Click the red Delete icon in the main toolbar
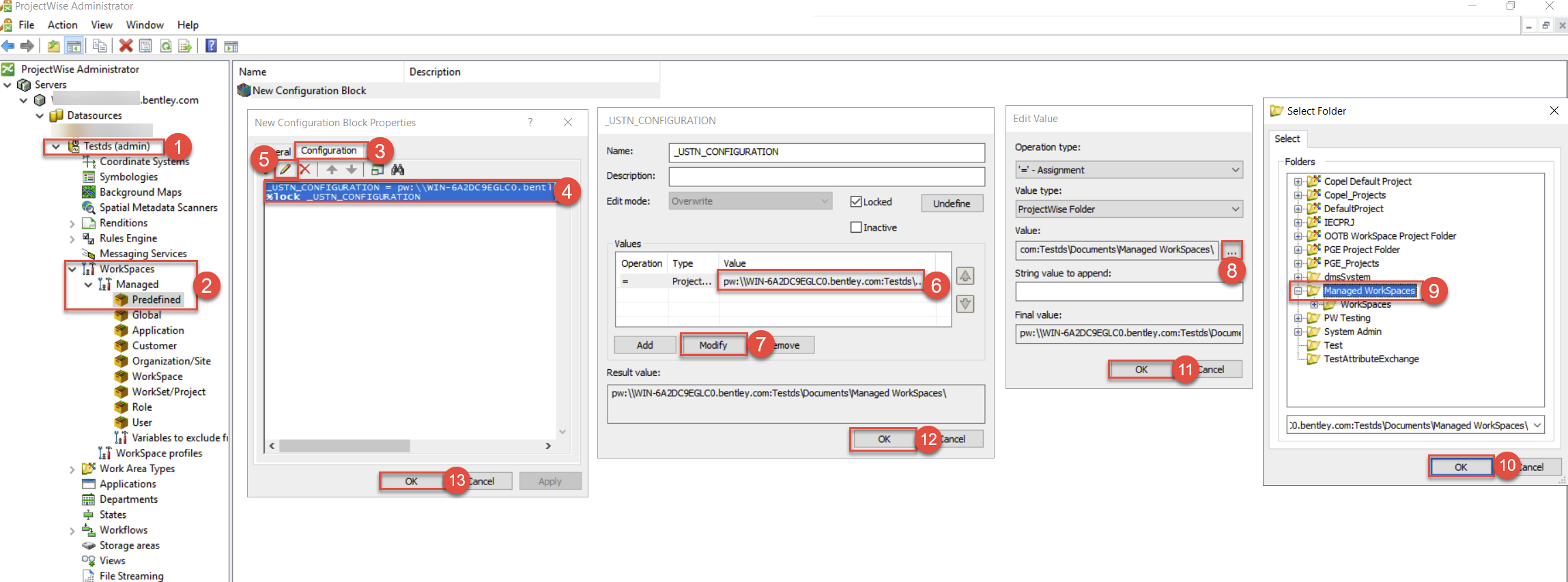Screen dimensions: 1568x582 [126, 46]
